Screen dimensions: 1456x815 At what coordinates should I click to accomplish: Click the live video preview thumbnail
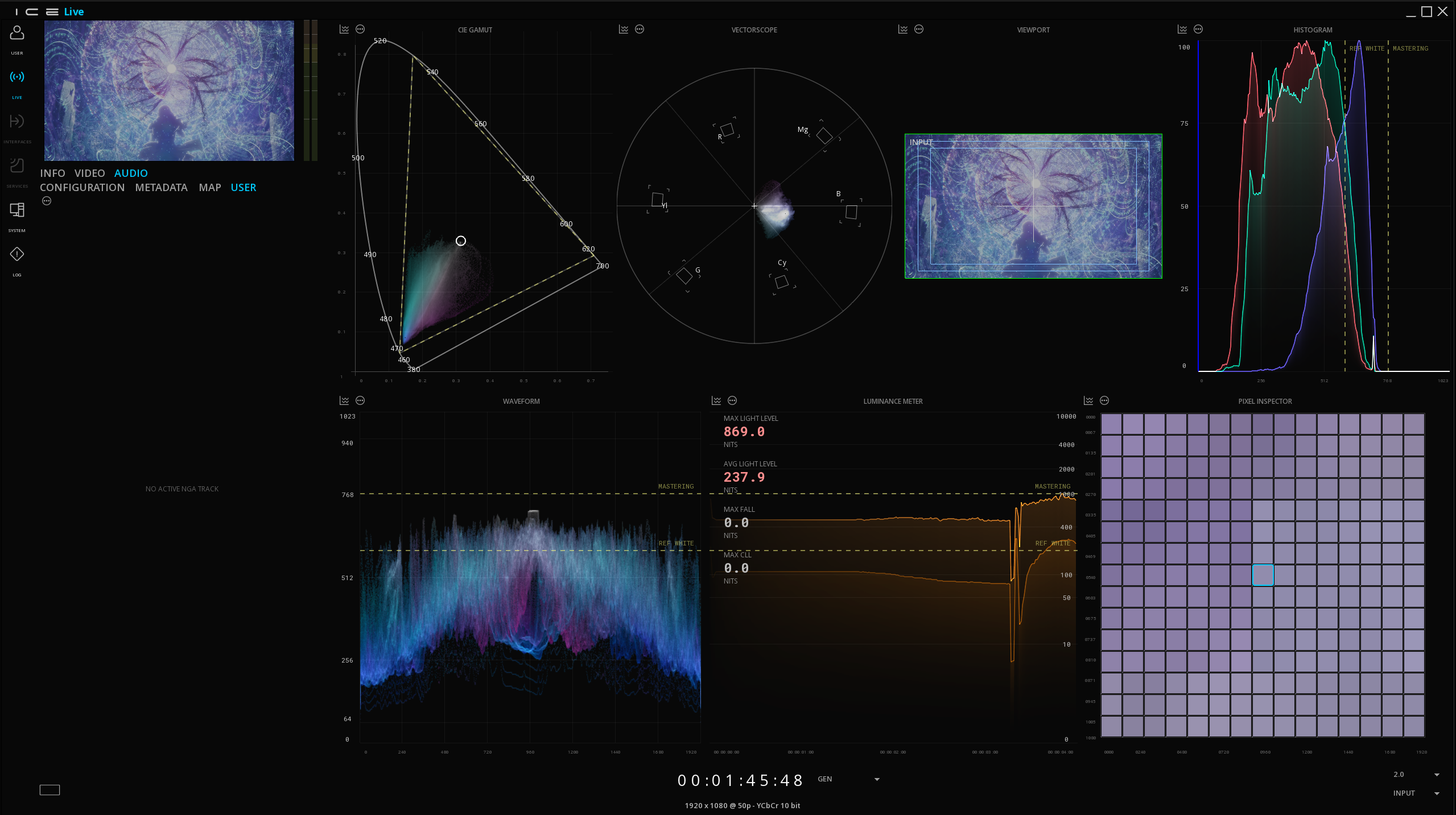pyautogui.click(x=169, y=90)
